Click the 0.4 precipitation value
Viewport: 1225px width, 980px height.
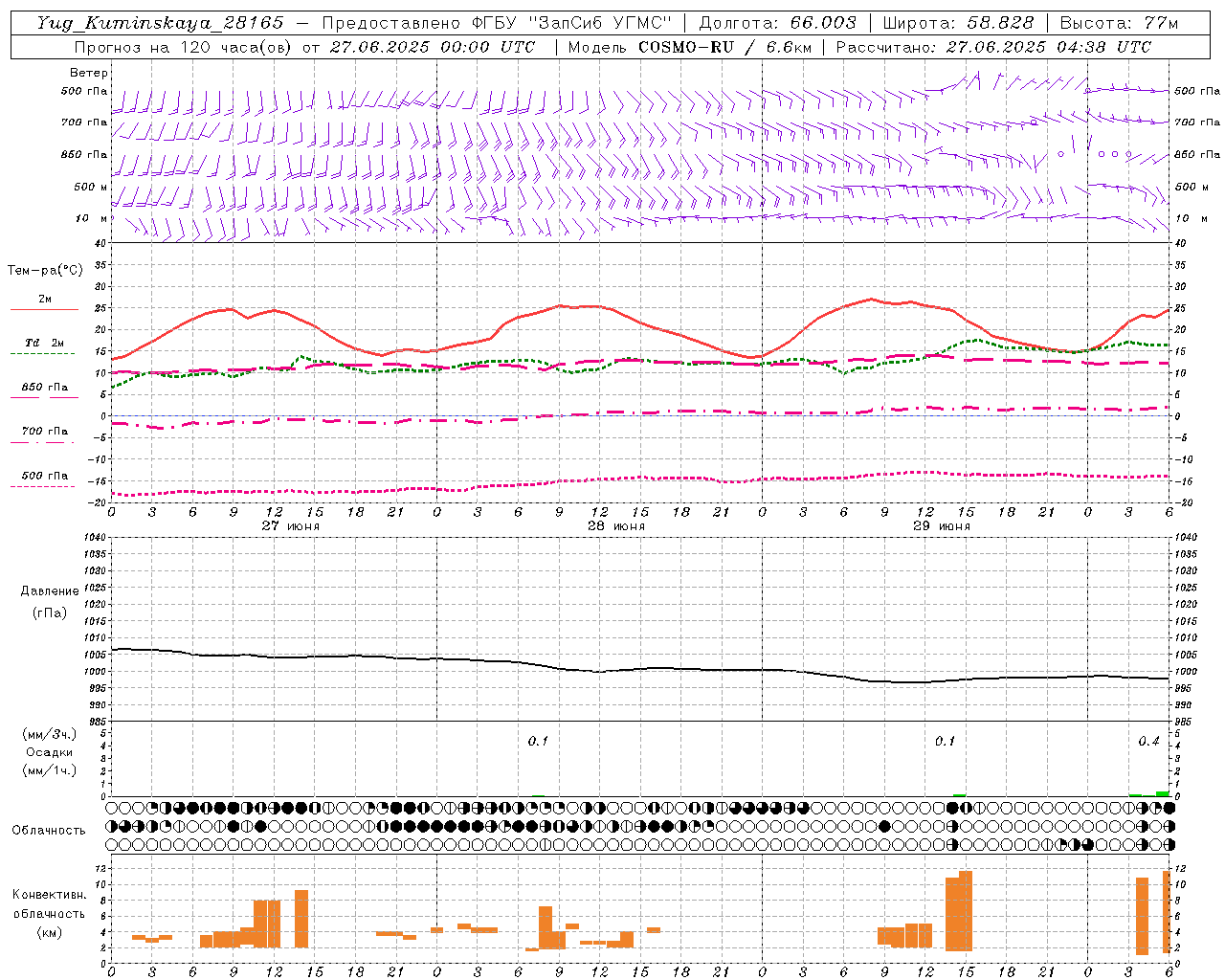click(1148, 742)
